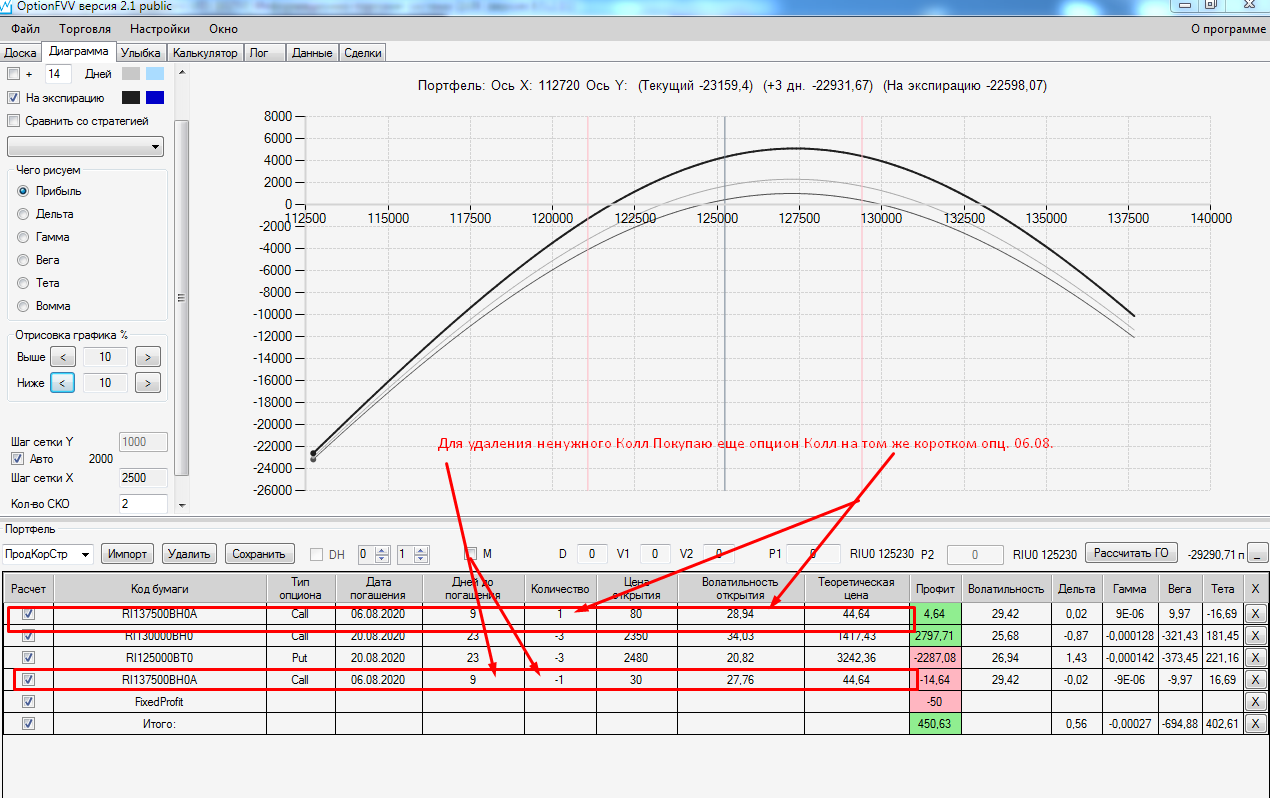Select the Прибыль radio button
Image resolution: width=1270 pixels, height=798 pixels.
click(24, 191)
